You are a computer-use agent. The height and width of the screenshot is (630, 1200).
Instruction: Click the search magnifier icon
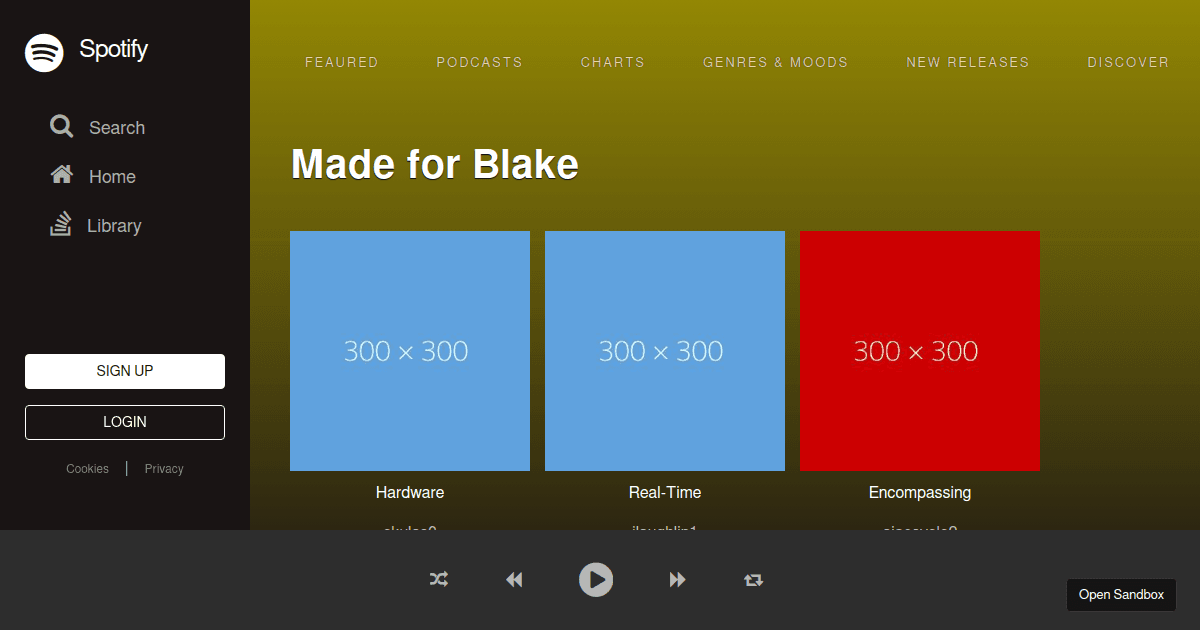point(62,126)
